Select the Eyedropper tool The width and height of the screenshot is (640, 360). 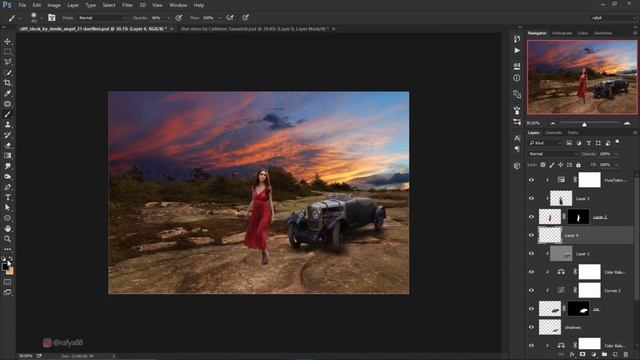pos(7,93)
